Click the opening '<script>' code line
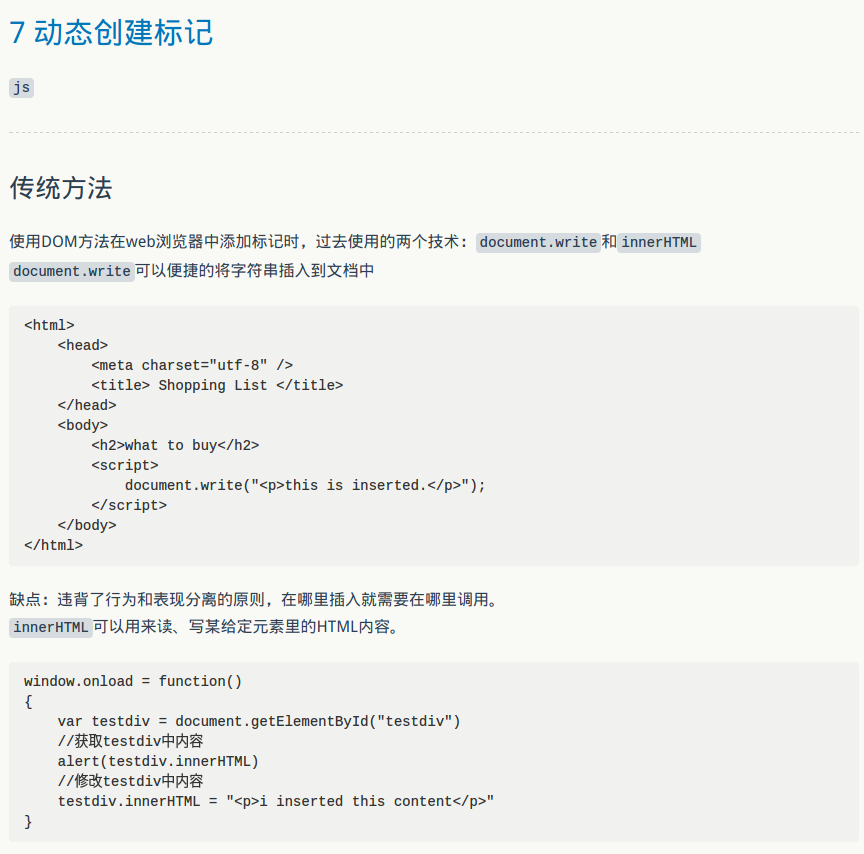This screenshot has height=854, width=864. tap(125, 466)
